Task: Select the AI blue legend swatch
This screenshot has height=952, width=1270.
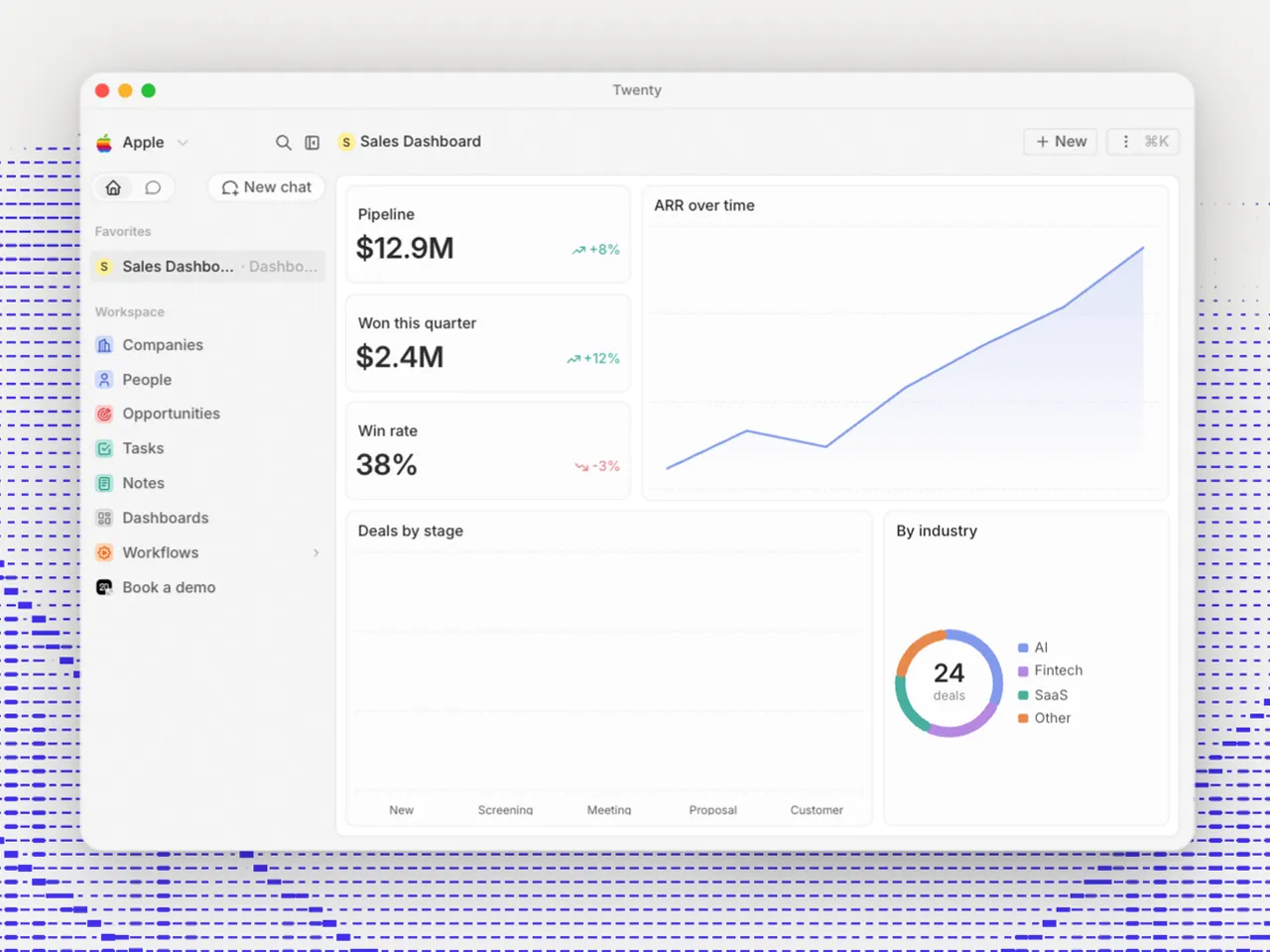Action: point(1023,648)
